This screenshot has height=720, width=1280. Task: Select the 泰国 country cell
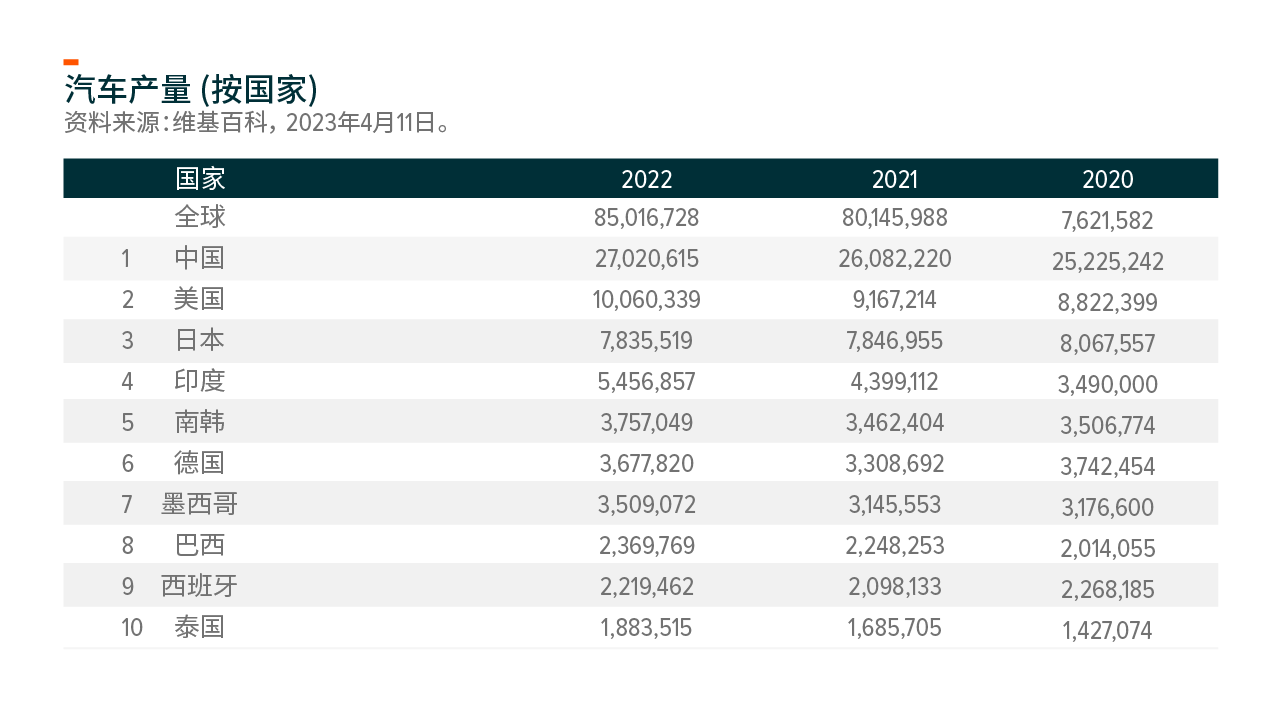(x=200, y=627)
